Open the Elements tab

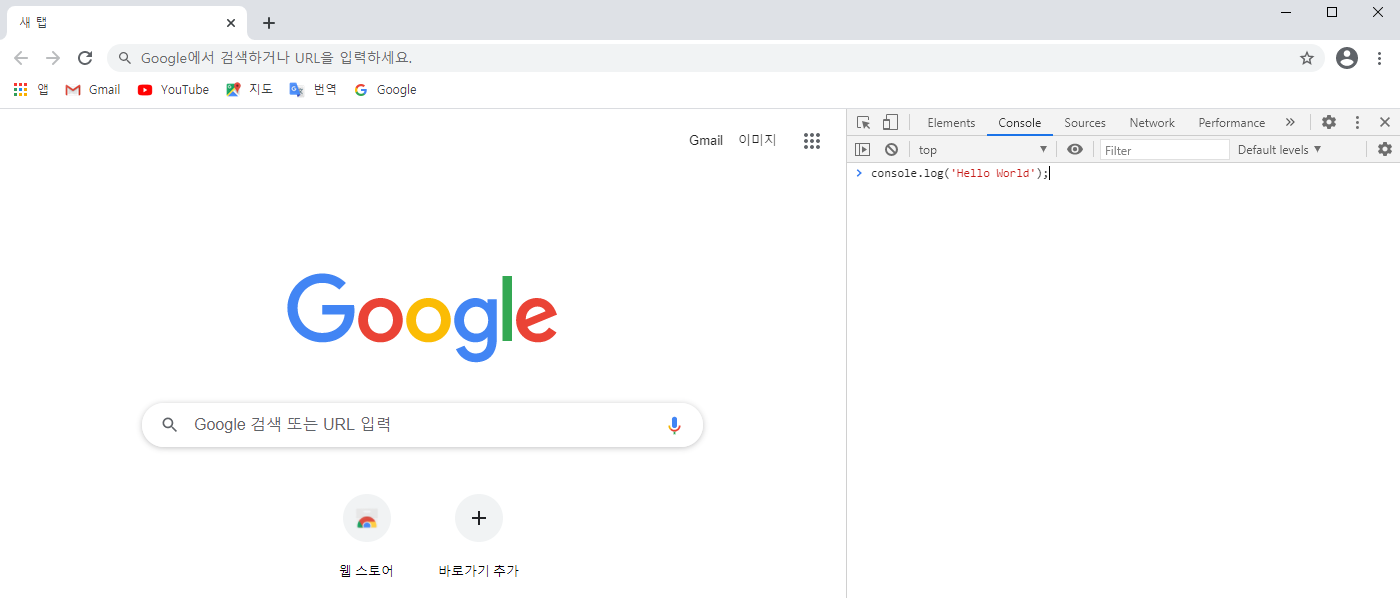(951, 122)
